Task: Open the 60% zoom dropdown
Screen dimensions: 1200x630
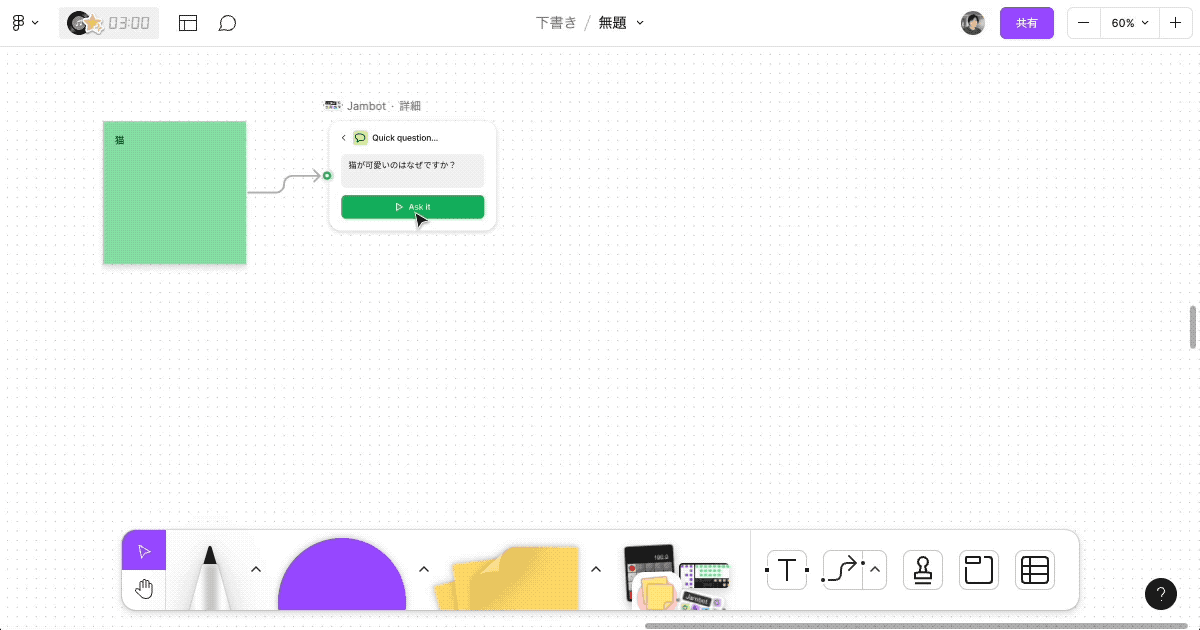Action: point(1130,22)
